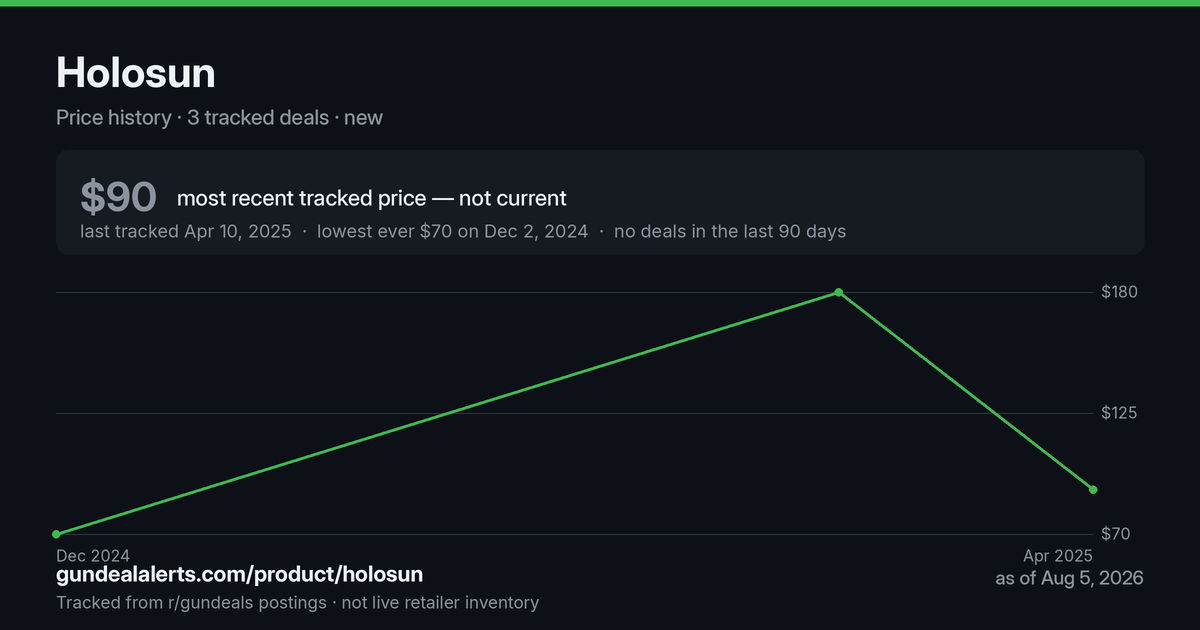The image size is (1200, 630).
Task: Select the December 2024 chart data point
Action: (x=56, y=534)
